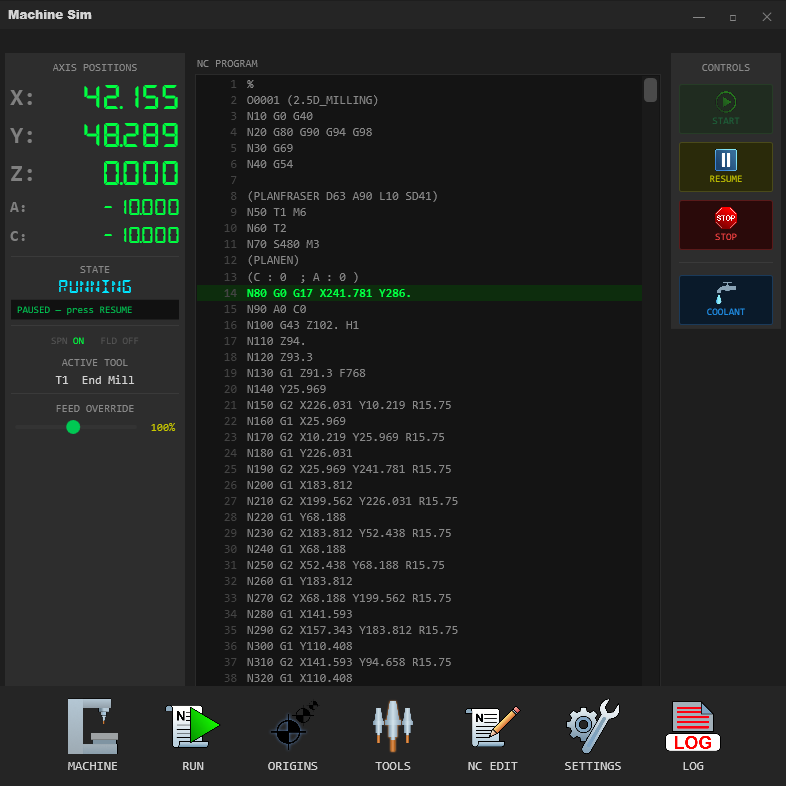Open the LOG file icon
Viewport: 786px width, 786px height.
(x=693, y=726)
